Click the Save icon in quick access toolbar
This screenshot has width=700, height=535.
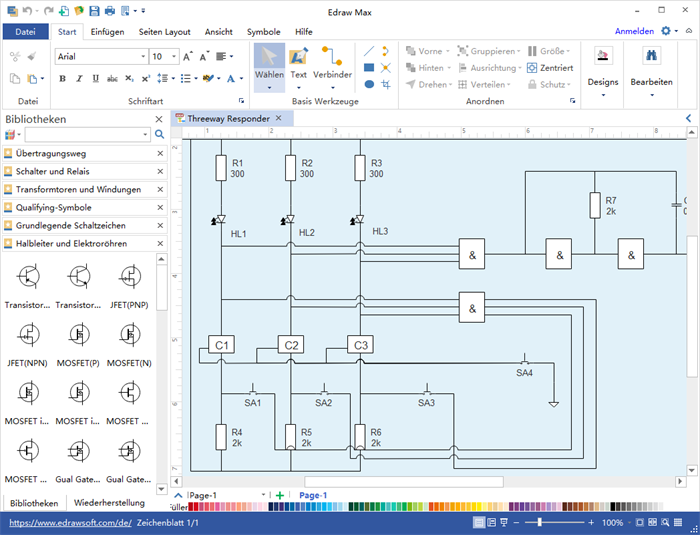pyautogui.click(x=94, y=11)
